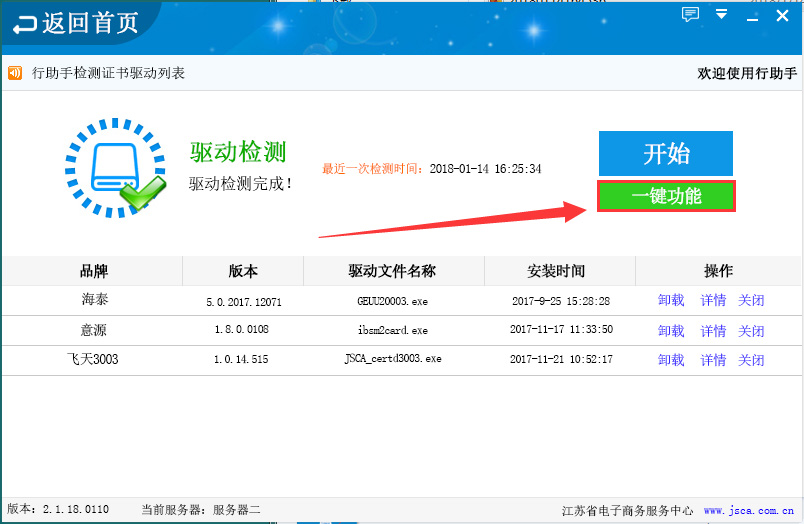Viewport: 804px width, 524px height.
Task: Click version 1.8.0.0108 cell
Action: [x=242, y=329]
